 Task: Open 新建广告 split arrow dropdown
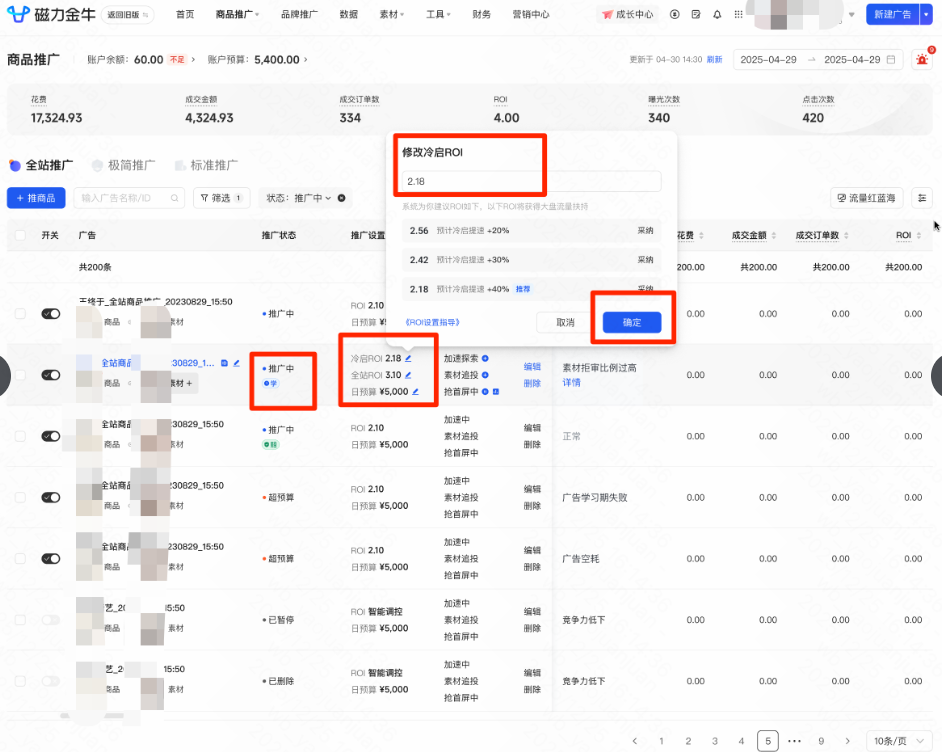[926, 14]
